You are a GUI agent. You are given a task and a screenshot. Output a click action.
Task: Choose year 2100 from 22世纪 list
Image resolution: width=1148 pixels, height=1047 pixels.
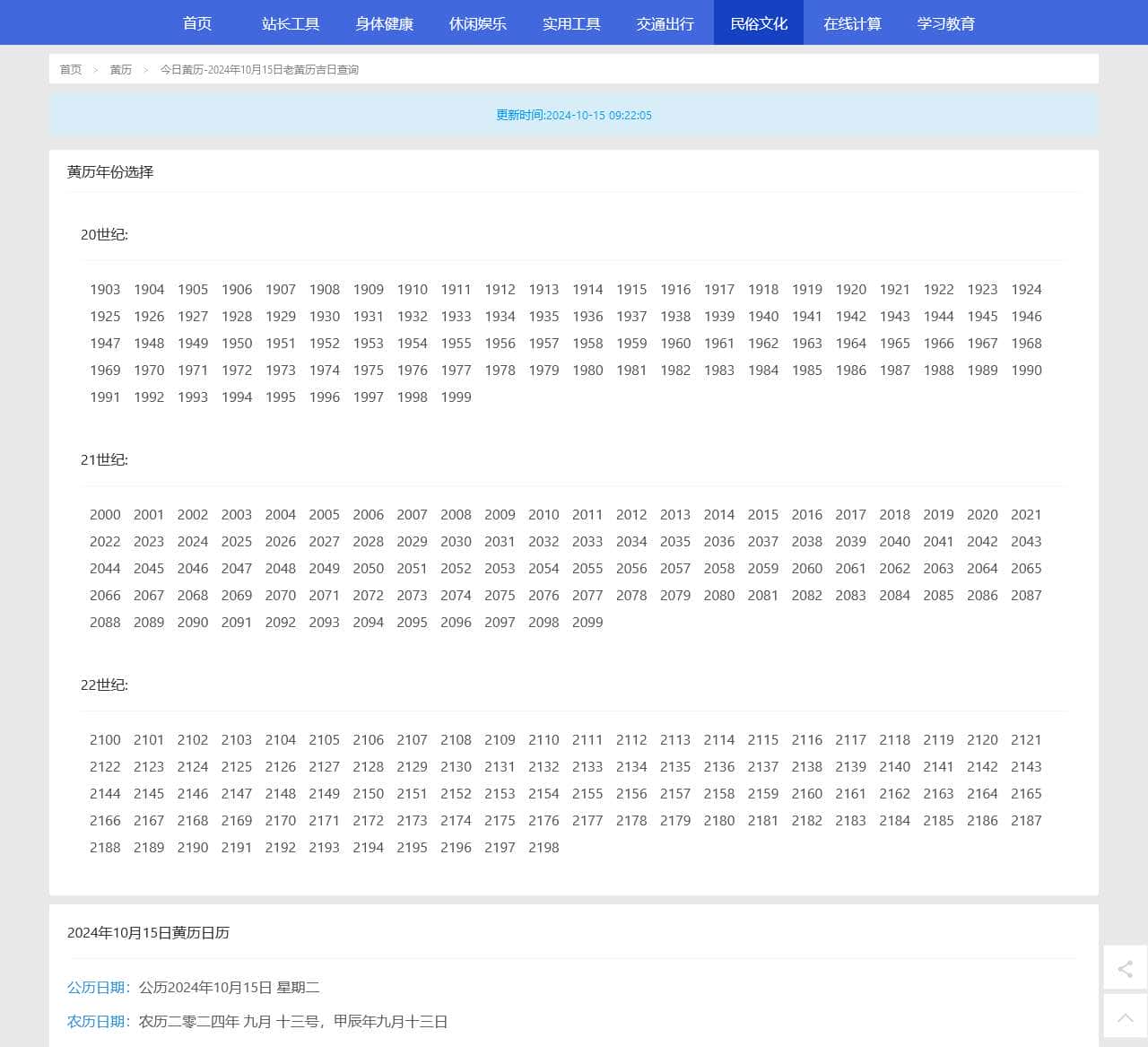[x=105, y=740]
